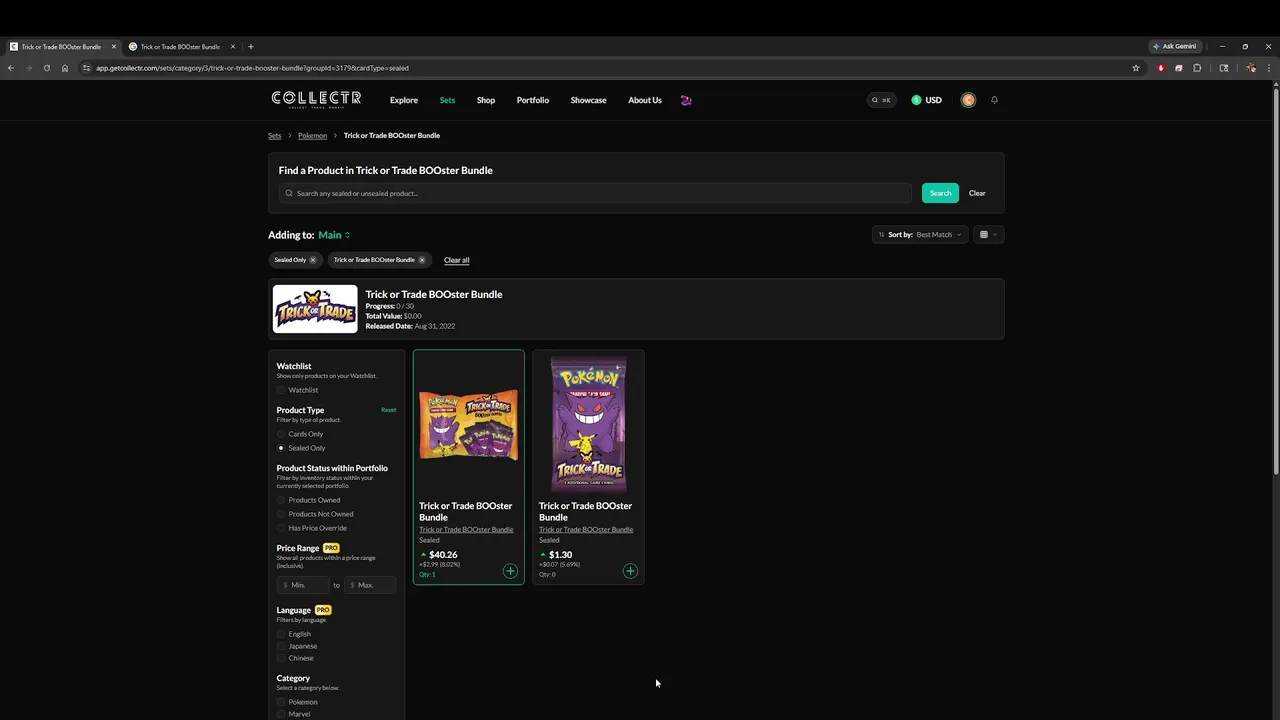Check the Has Price Override filter
The height and width of the screenshot is (720, 1280).
pyautogui.click(x=281, y=528)
